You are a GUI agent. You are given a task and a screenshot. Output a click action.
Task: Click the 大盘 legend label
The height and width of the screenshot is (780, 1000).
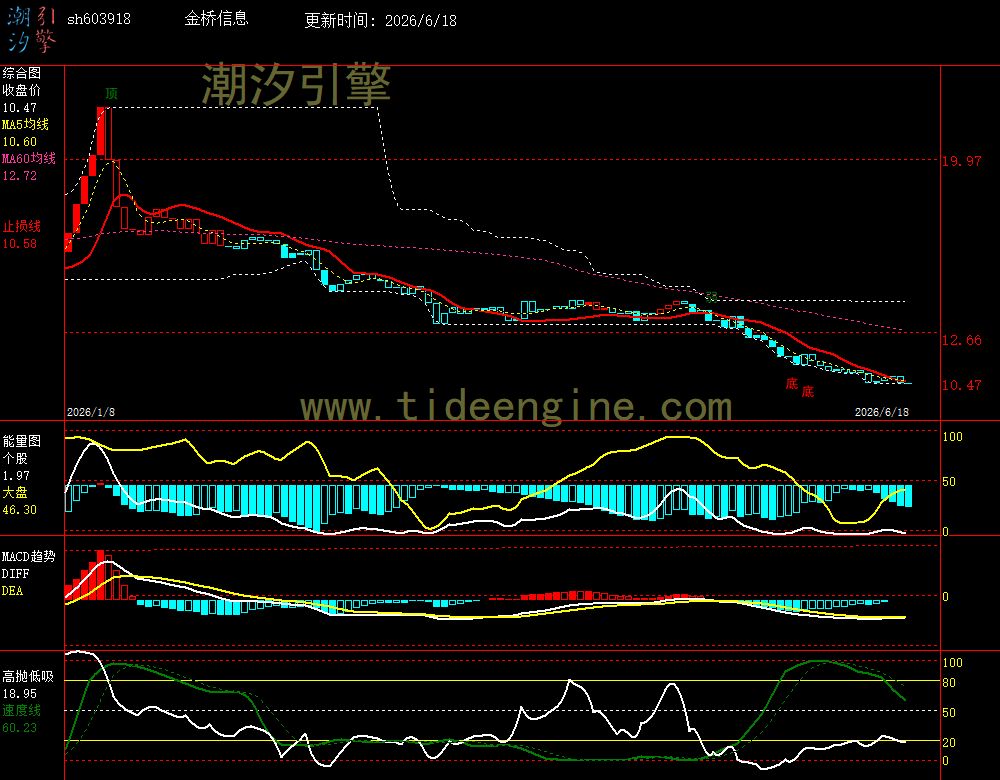point(15,492)
